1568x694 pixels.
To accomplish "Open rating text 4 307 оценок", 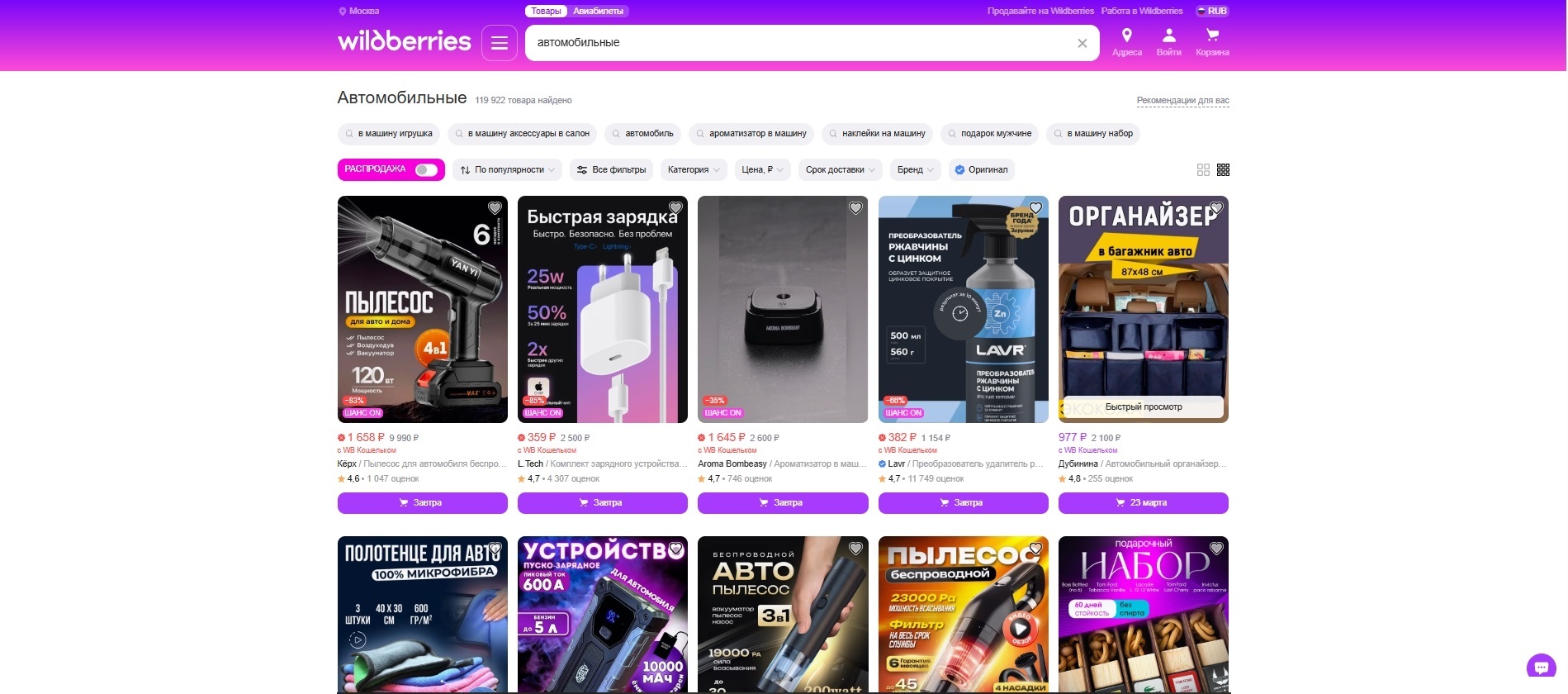I will tap(573, 478).
